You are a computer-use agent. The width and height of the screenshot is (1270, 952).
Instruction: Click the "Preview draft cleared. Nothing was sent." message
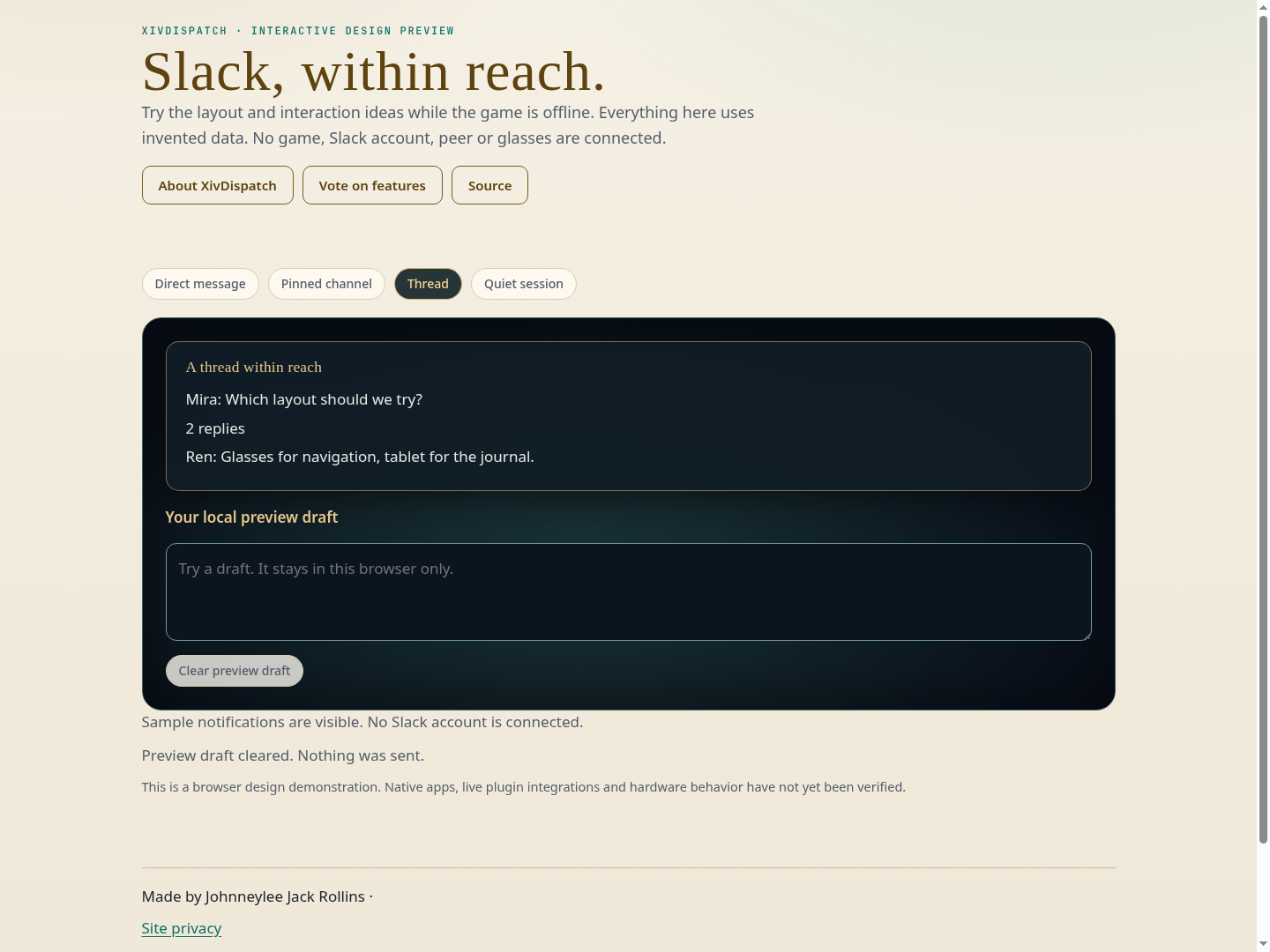(x=283, y=755)
